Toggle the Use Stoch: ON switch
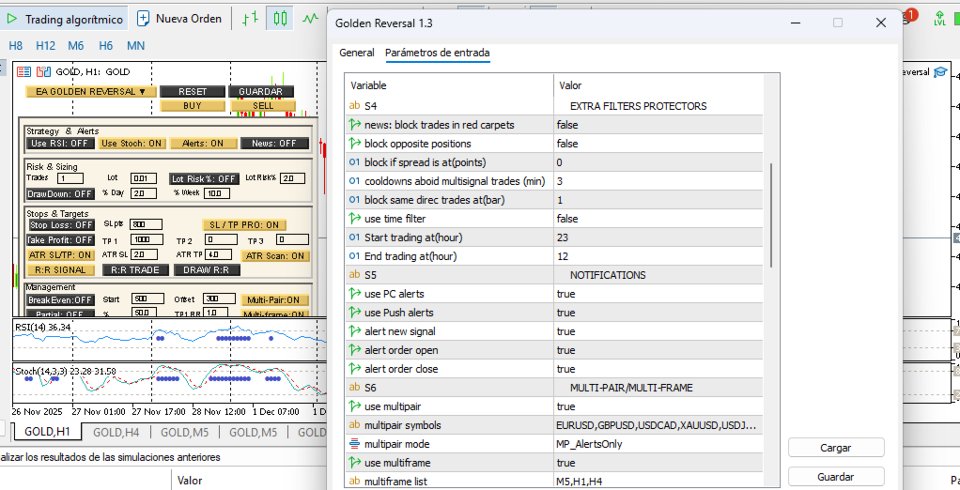This screenshot has width=960, height=490. coord(132,143)
